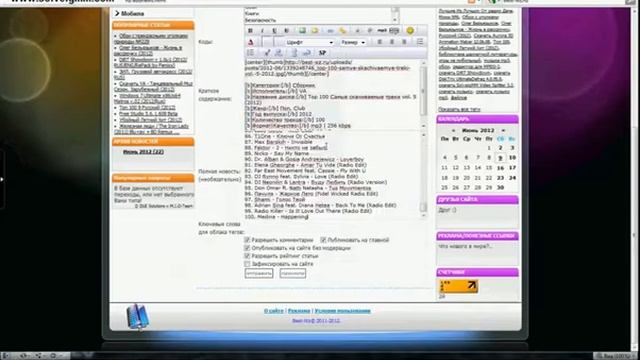Viewport: 640px width, 360px height.
Task: Click the Показать все теги link
Action: [459, 109]
